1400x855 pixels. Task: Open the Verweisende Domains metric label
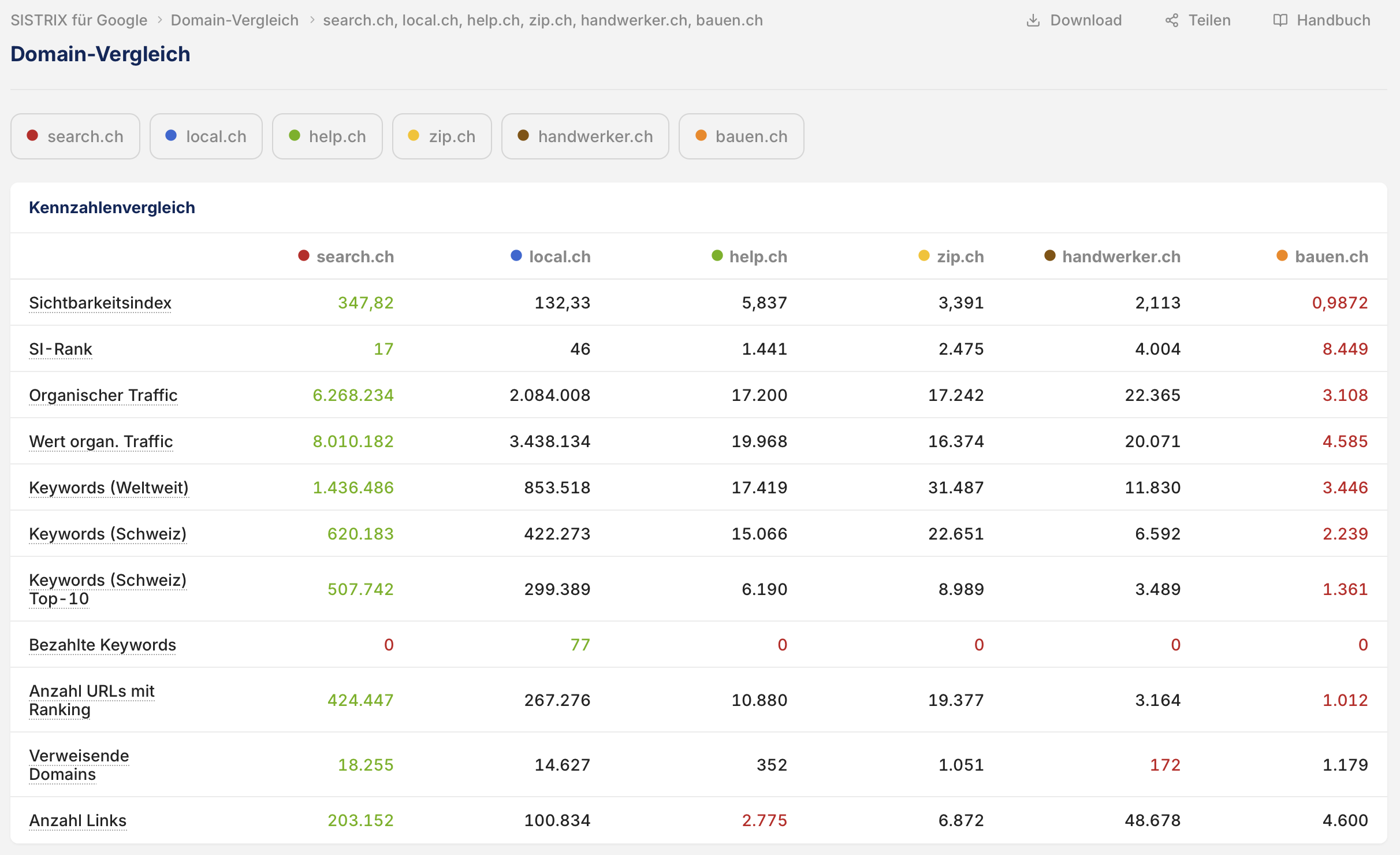79,765
